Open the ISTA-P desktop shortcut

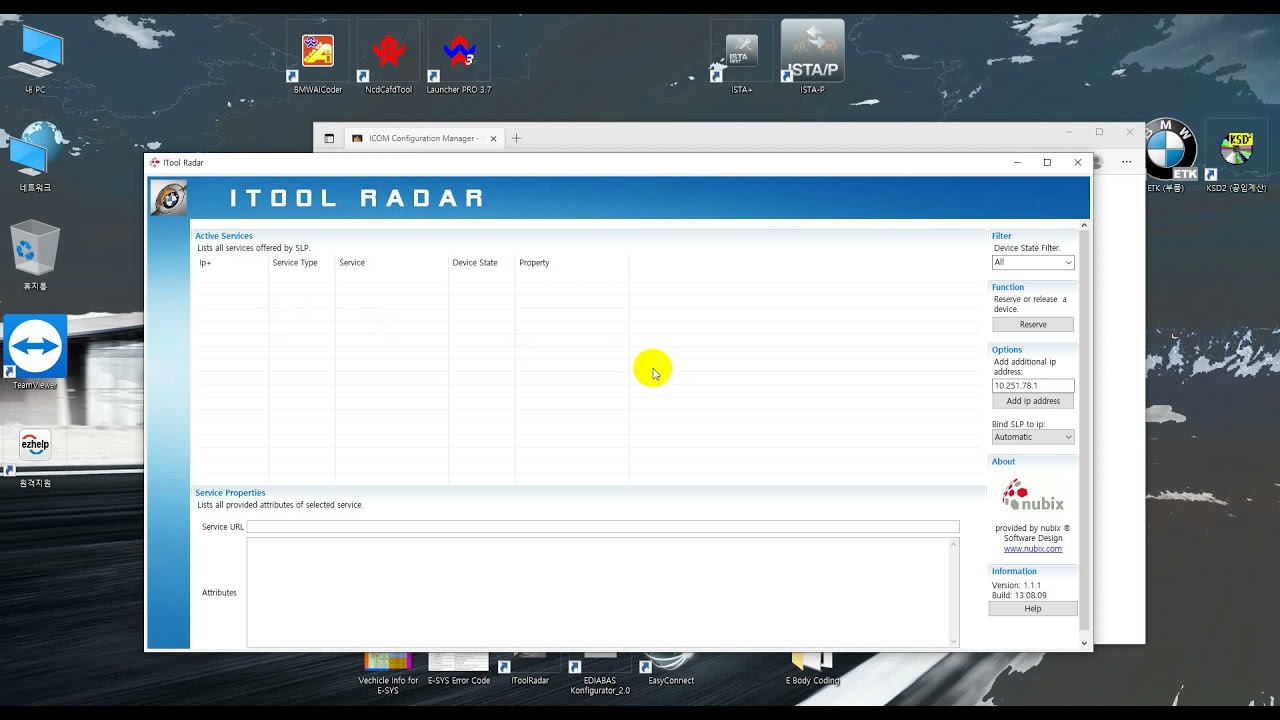click(812, 58)
